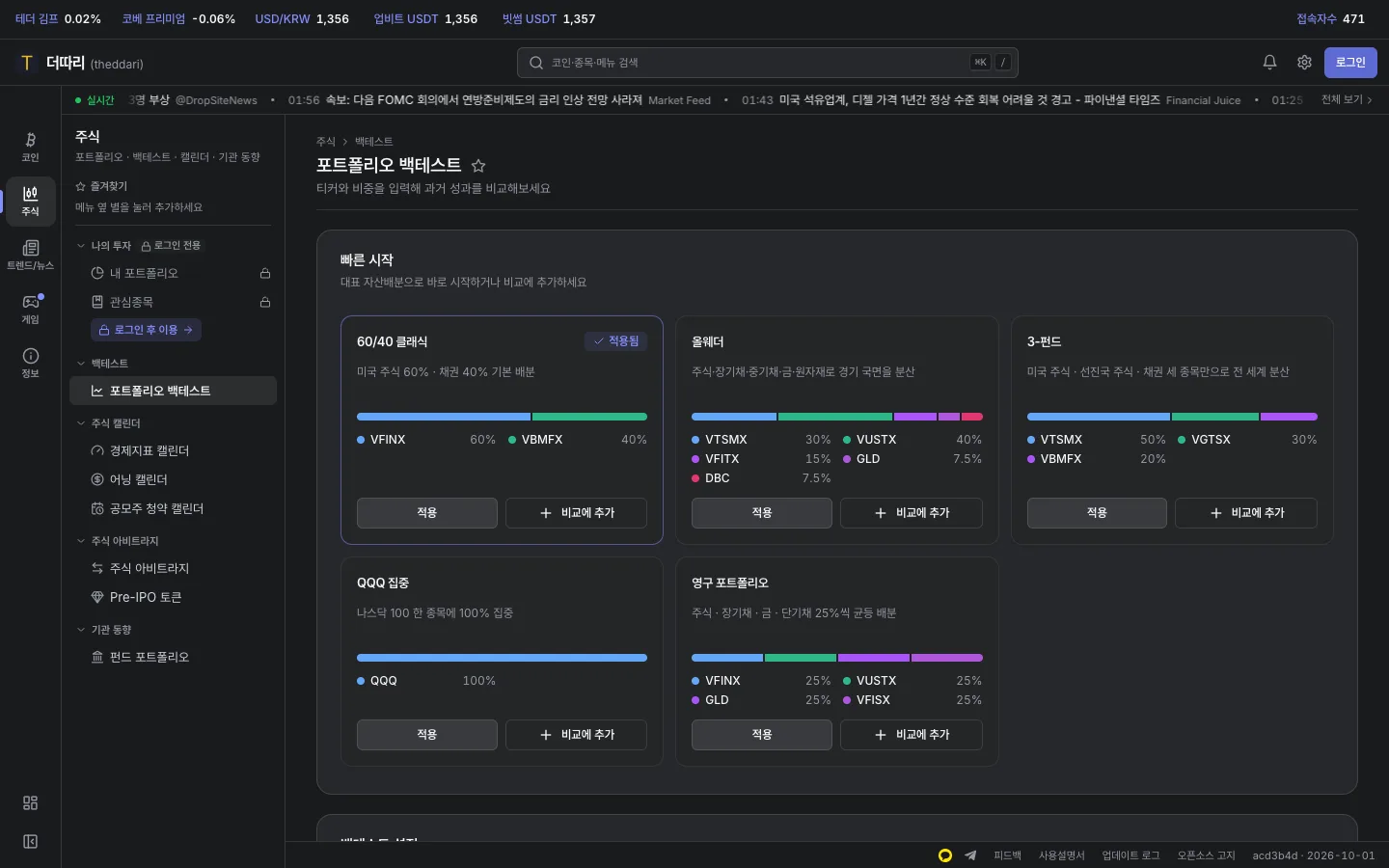
Task: Add QQQ 집중 to comparison
Action: point(576,735)
